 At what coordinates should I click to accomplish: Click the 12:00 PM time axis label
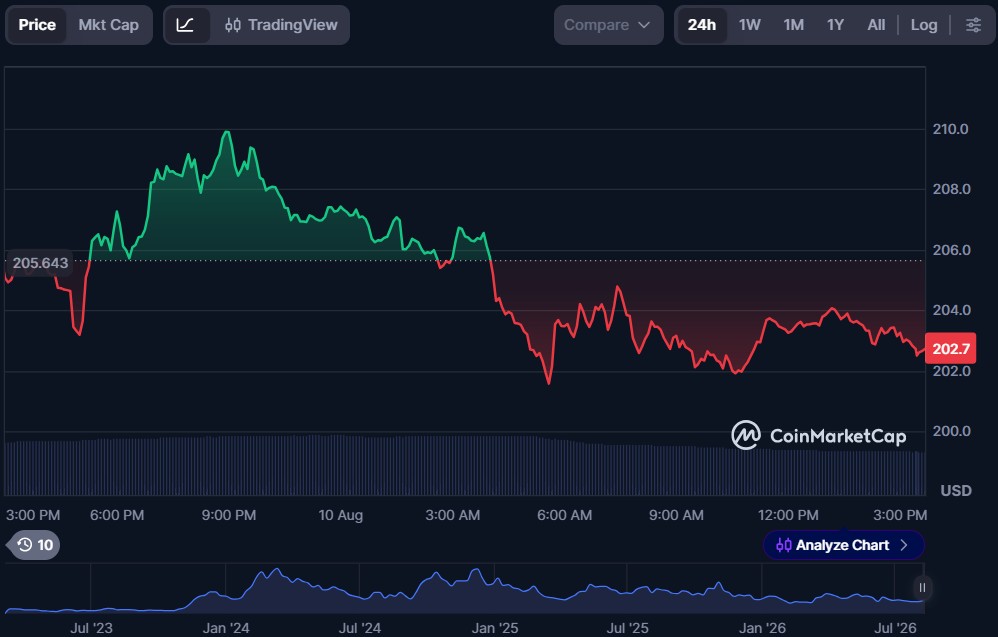[788, 515]
